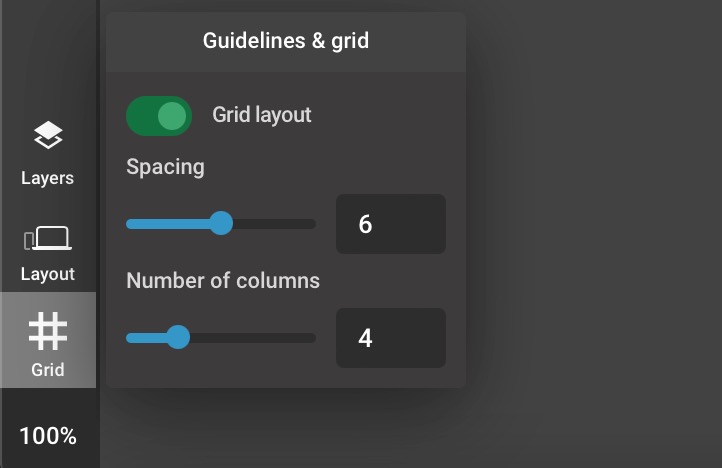Focus the Spacing value field showing 6
722x468 pixels.
[391, 224]
